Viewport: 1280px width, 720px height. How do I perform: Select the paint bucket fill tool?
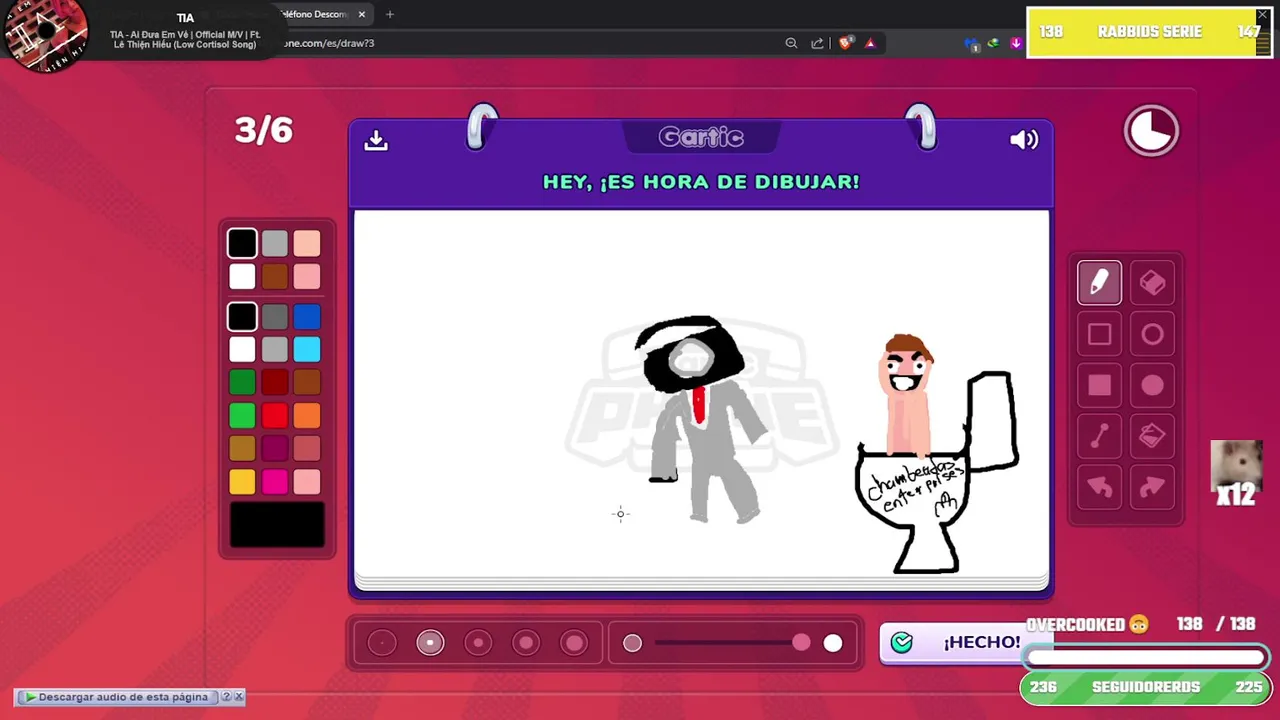pyautogui.click(x=1152, y=436)
